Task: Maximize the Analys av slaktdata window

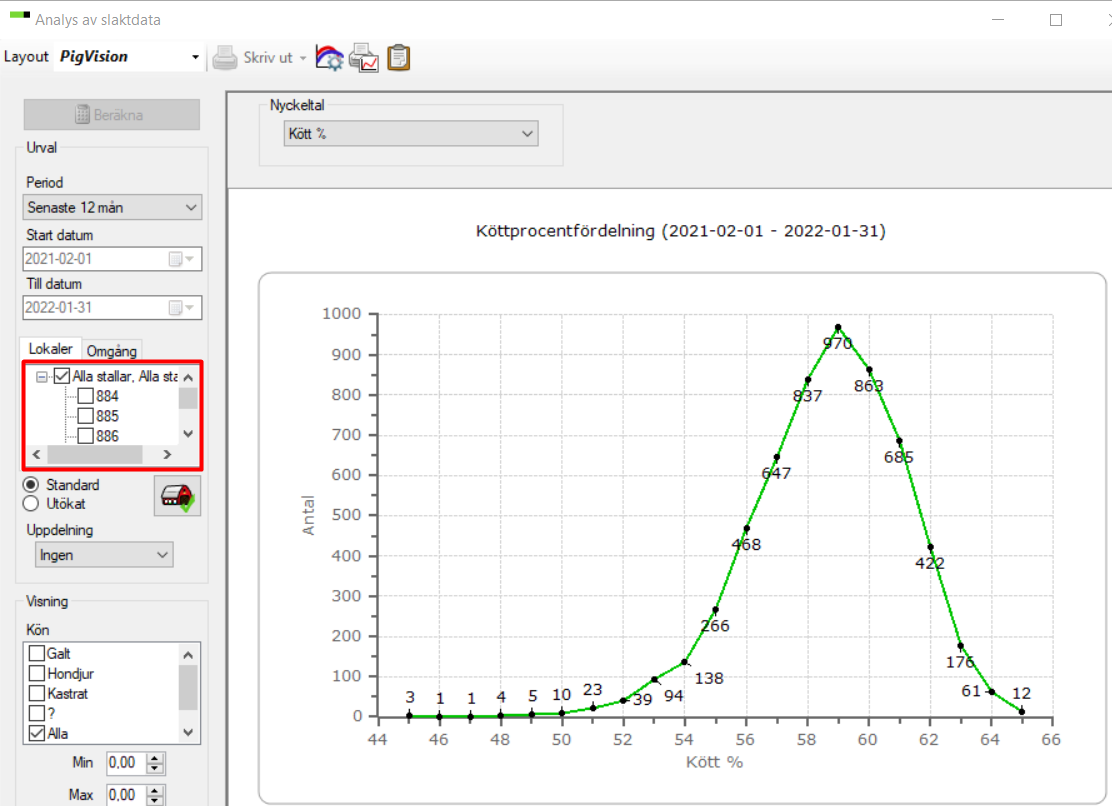Action: 1056,20
